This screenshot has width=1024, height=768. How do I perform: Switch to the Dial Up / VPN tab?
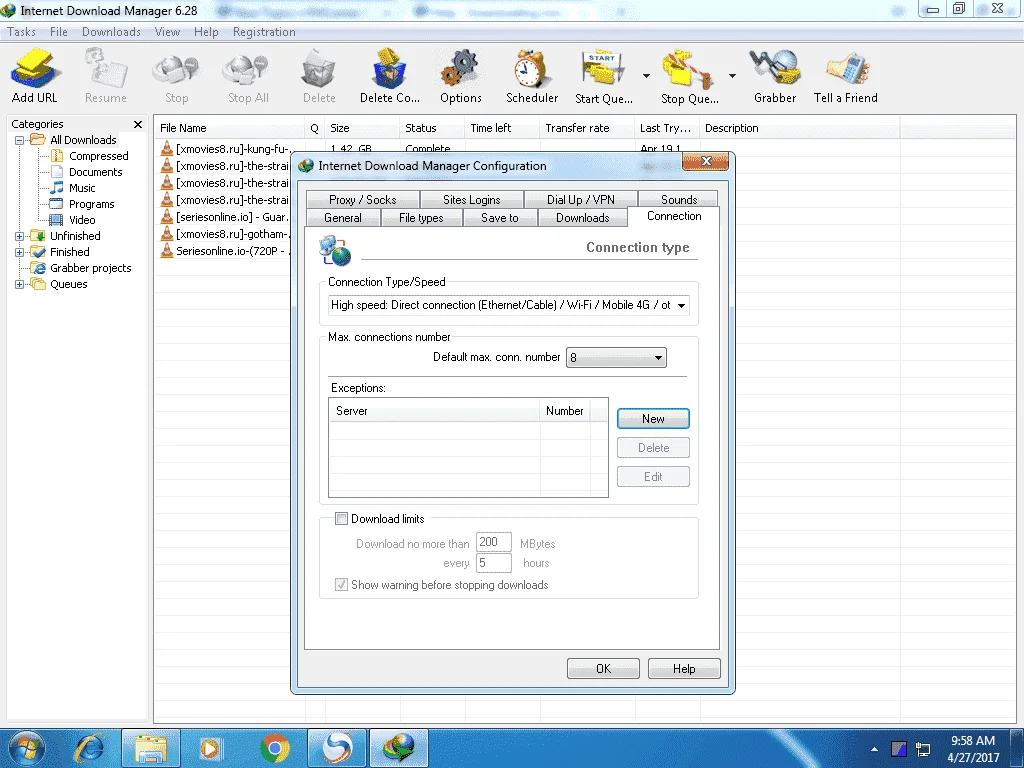pos(581,200)
